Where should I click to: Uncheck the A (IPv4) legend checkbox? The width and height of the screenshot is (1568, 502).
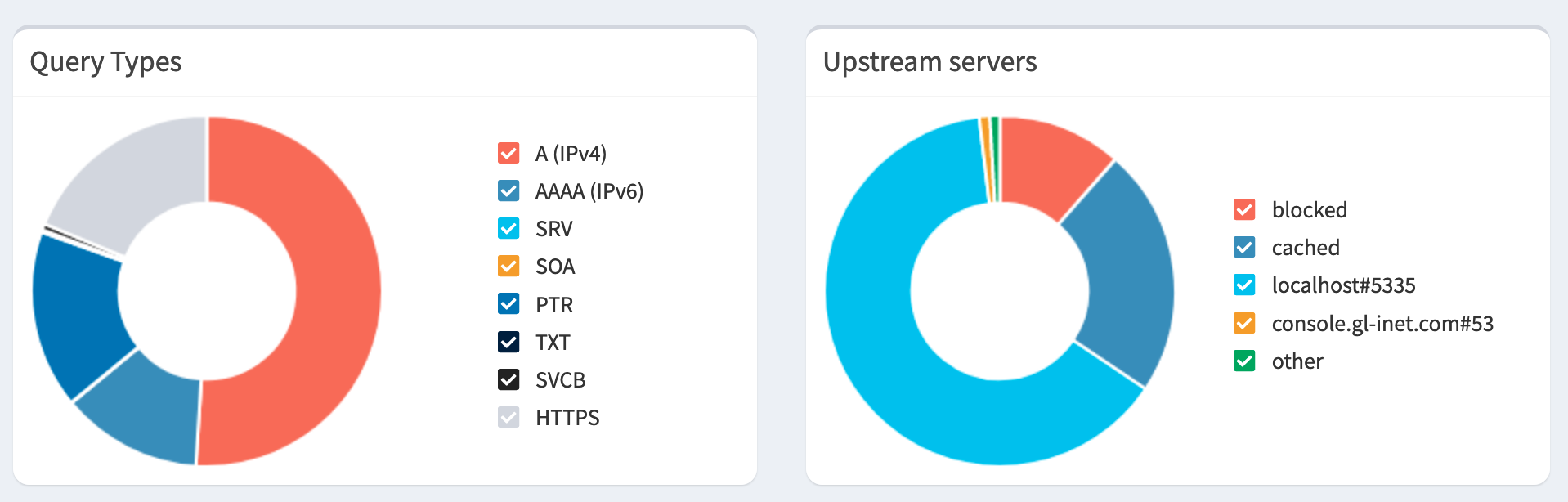(508, 153)
